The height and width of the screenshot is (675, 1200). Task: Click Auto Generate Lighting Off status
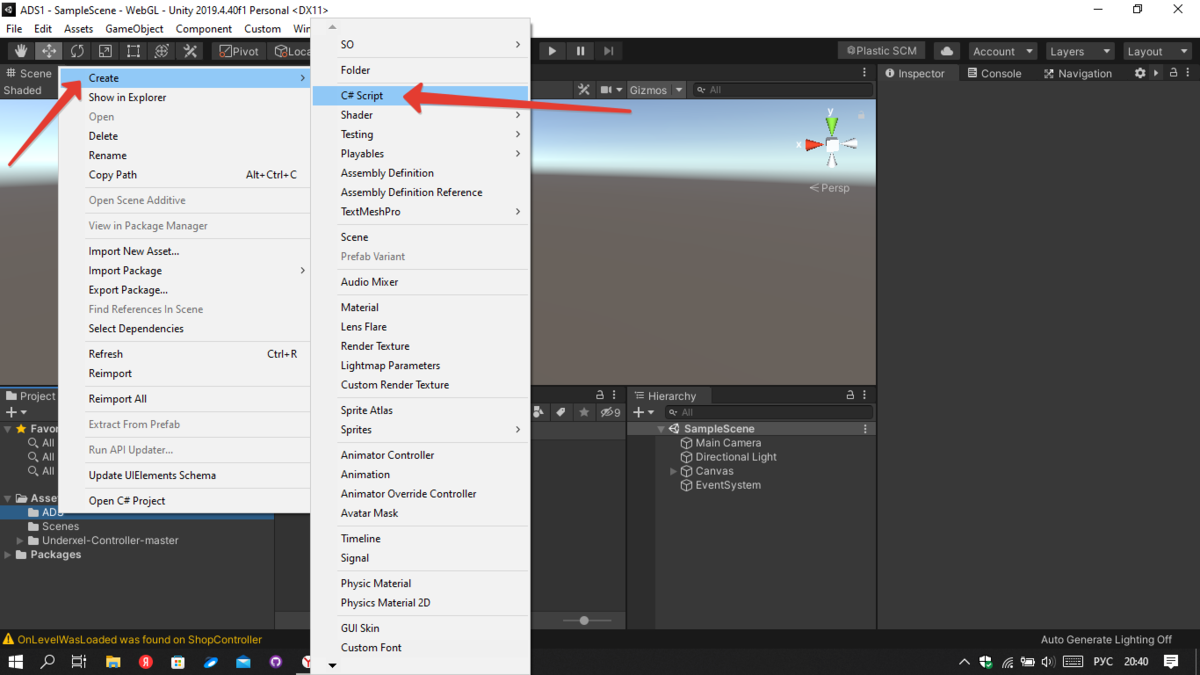1106,640
